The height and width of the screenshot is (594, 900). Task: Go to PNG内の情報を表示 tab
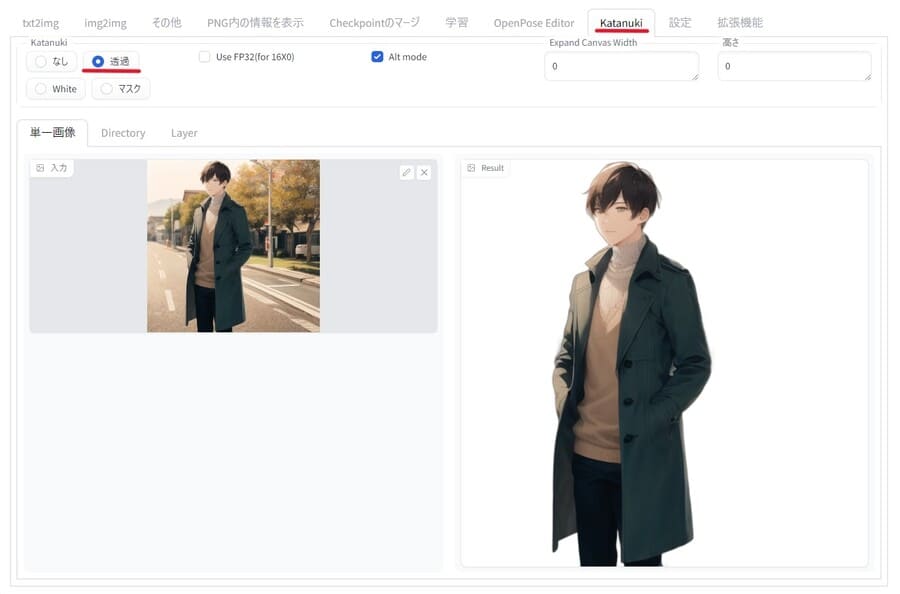click(255, 22)
